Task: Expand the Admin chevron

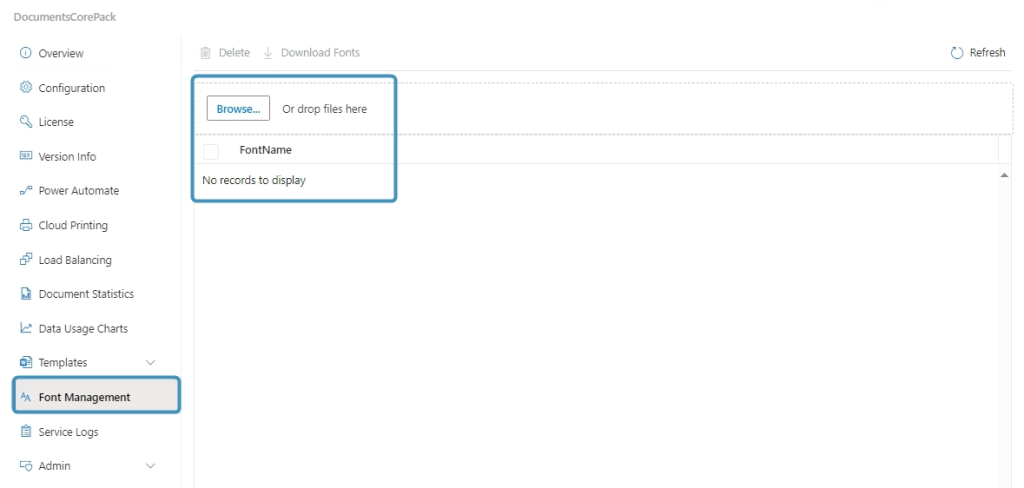Action: coord(150,466)
